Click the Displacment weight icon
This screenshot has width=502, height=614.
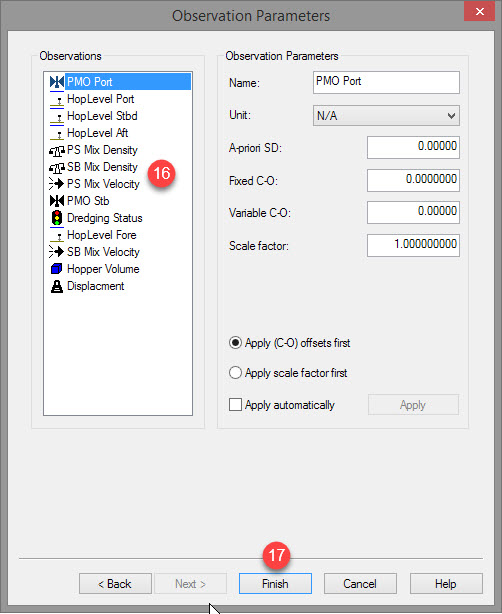pyautogui.click(x=57, y=286)
